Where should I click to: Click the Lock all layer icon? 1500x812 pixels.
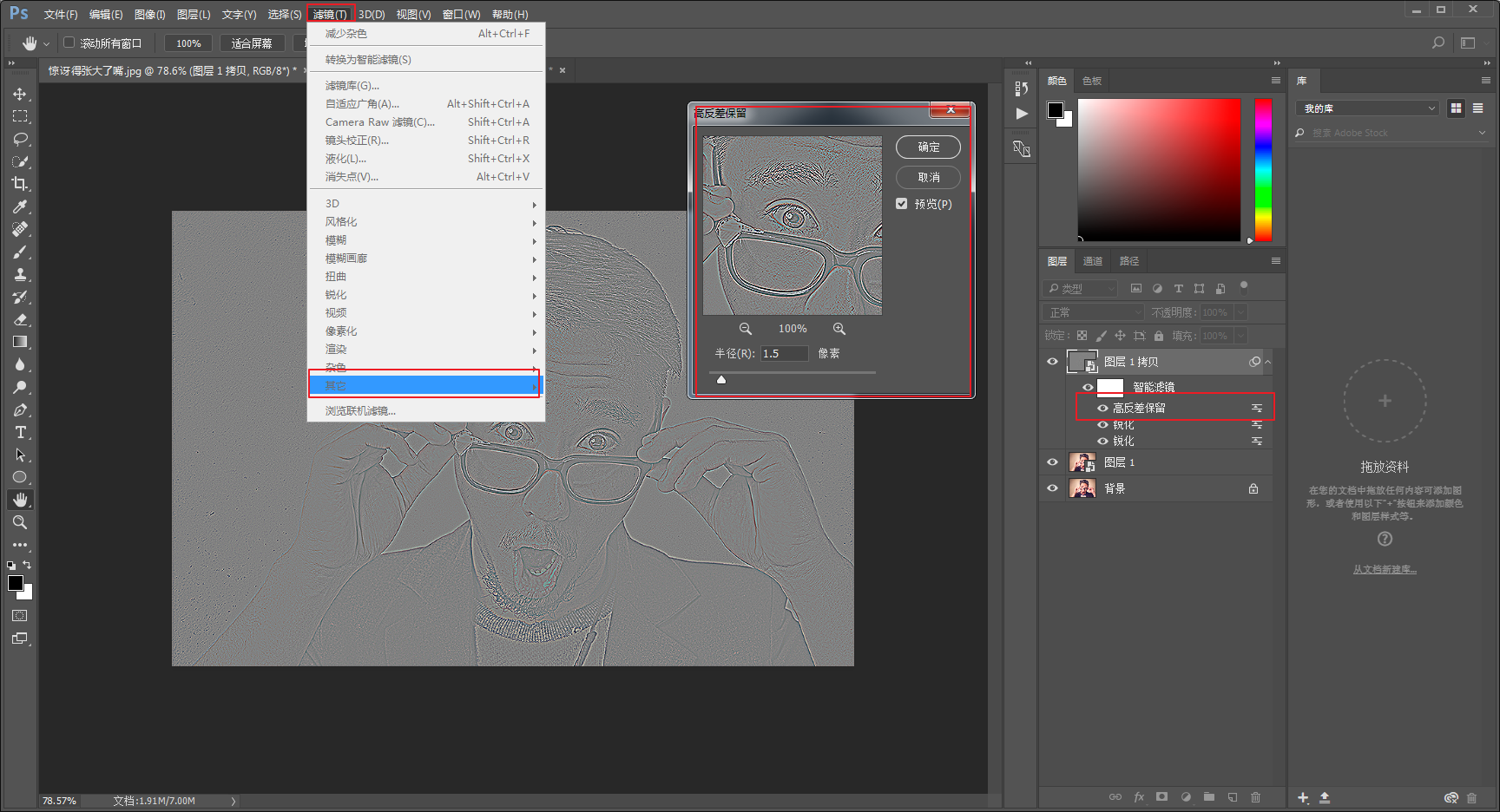tap(1159, 336)
